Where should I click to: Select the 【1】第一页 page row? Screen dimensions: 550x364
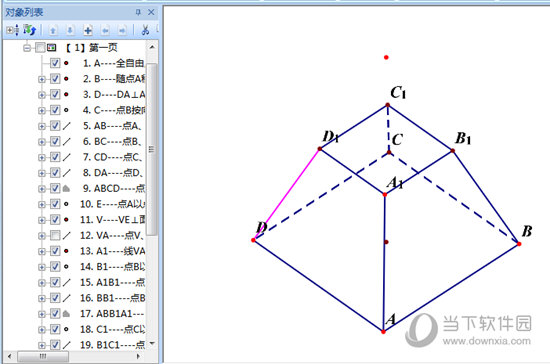pos(92,47)
